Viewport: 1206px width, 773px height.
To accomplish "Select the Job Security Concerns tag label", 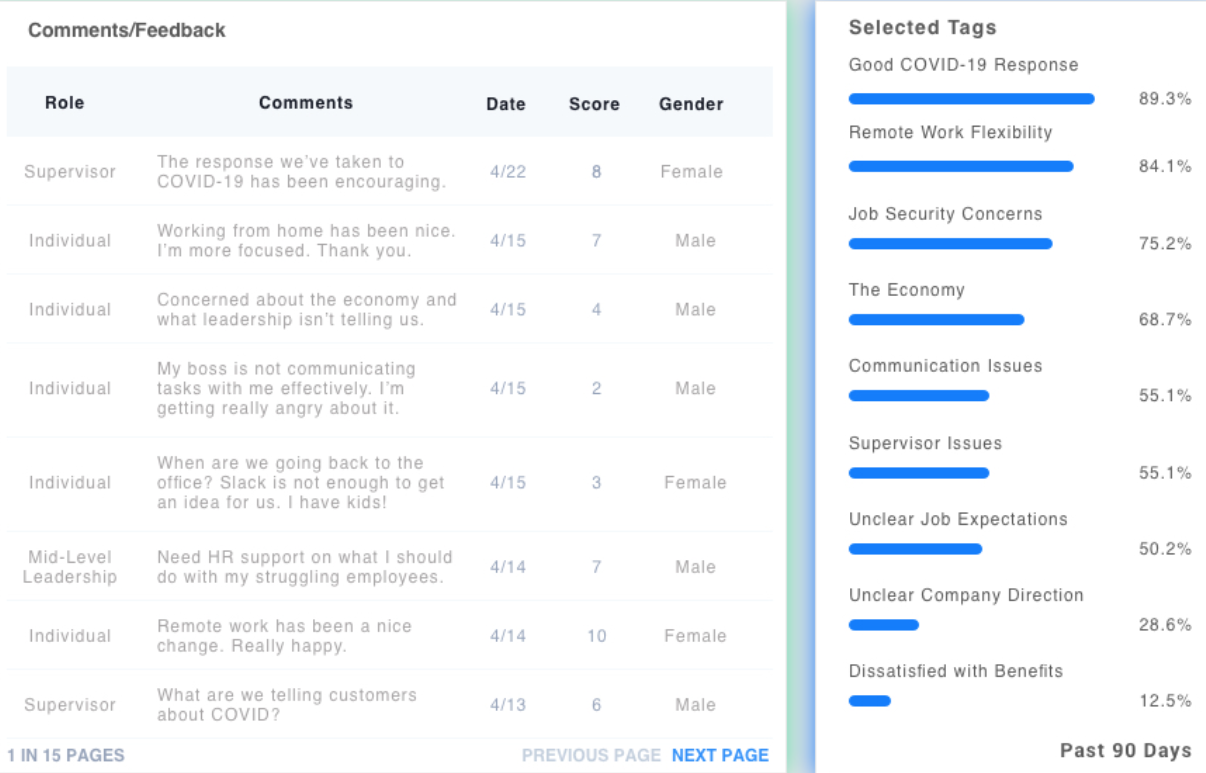I will [946, 214].
